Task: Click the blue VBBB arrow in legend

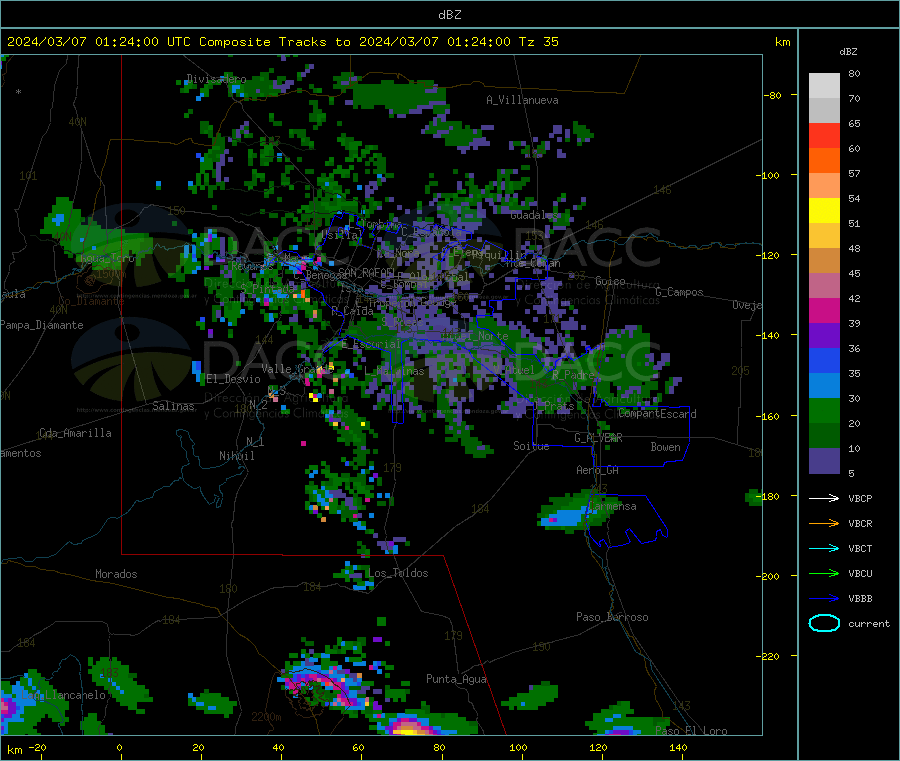Action: click(824, 599)
